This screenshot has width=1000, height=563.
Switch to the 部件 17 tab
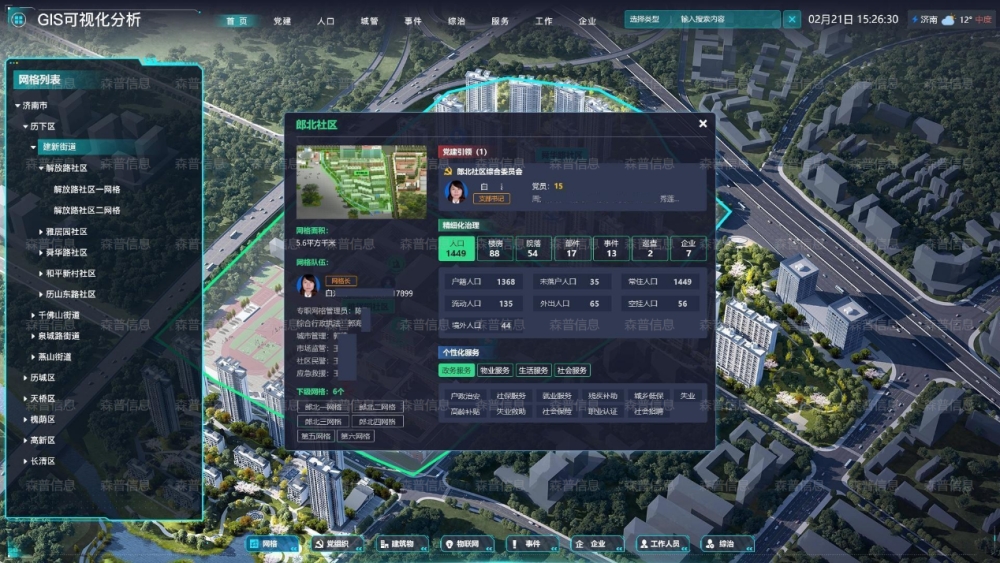click(x=572, y=248)
